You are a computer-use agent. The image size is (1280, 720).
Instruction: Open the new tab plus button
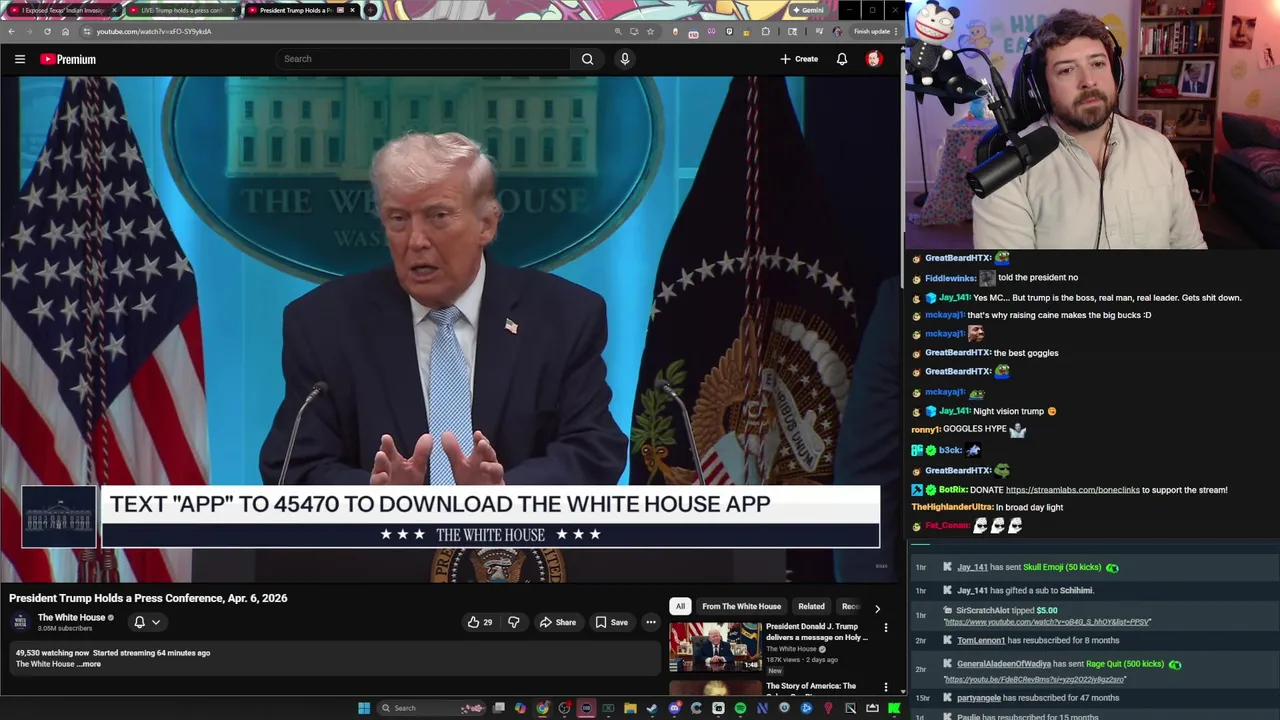click(370, 10)
